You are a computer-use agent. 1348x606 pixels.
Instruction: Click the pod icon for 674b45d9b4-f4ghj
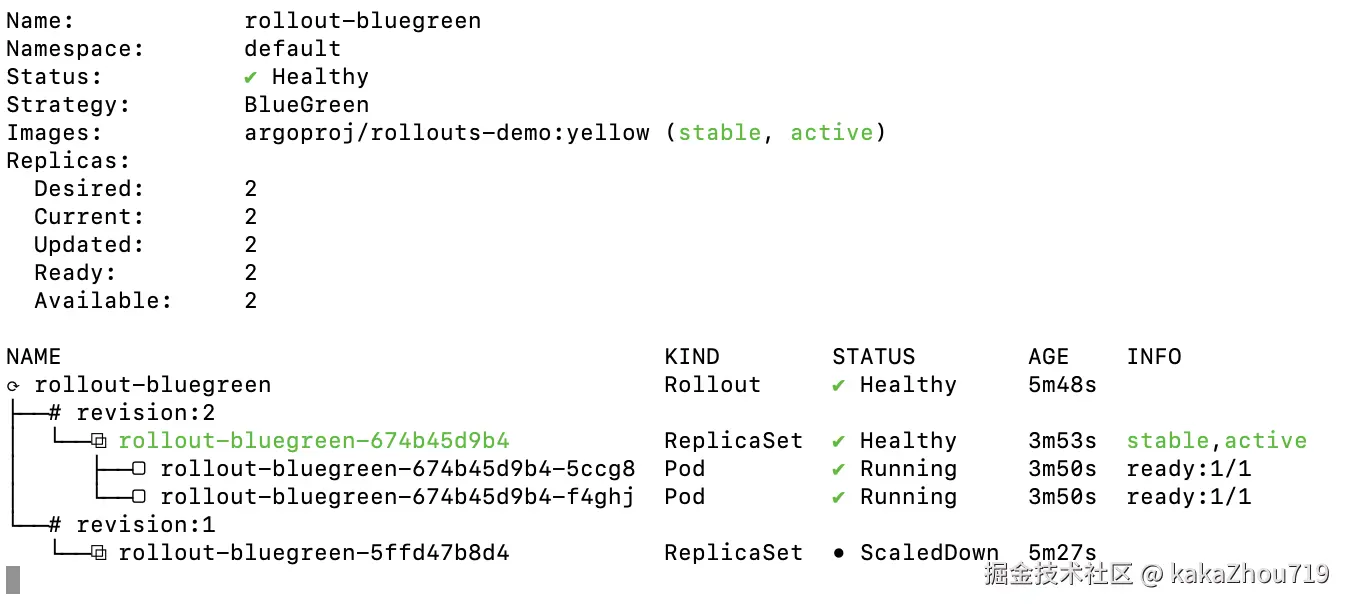[x=140, y=497]
